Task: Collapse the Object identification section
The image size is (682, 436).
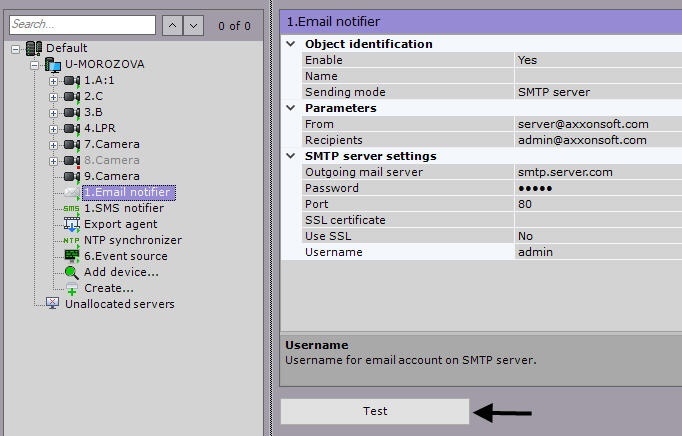Action: [x=291, y=44]
